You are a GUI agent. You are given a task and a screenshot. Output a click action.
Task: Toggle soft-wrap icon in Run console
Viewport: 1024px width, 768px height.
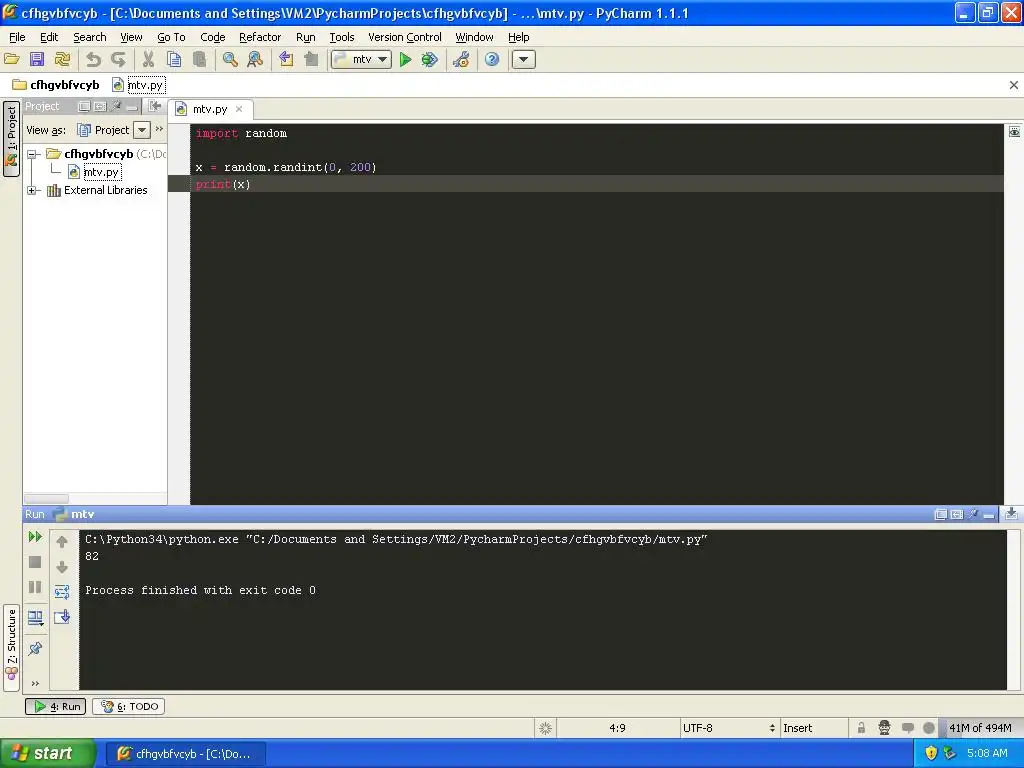click(62, 592)
